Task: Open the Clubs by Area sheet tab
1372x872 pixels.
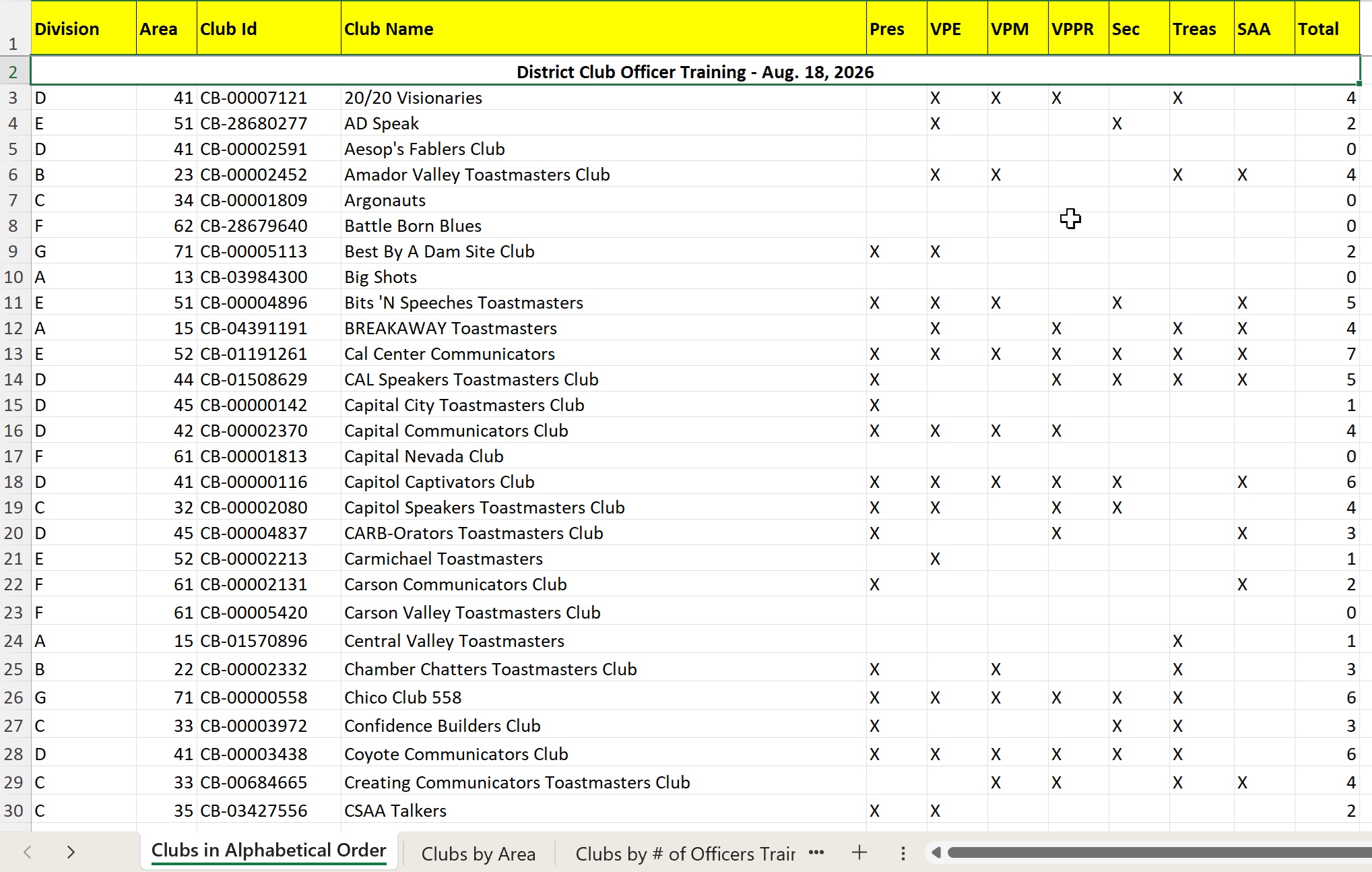Action: [478, 854]
